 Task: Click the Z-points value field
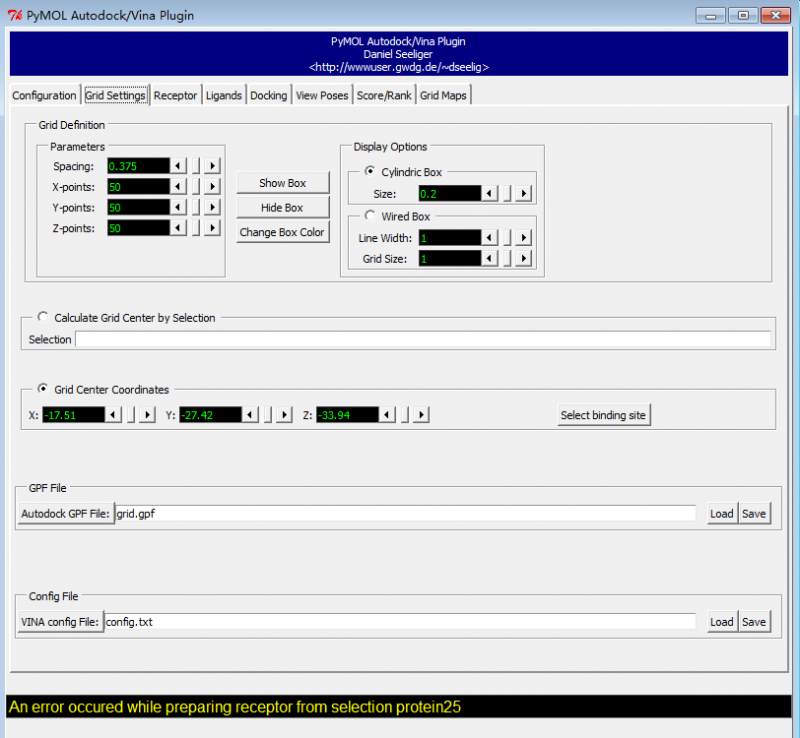click(x=138, y=228)
